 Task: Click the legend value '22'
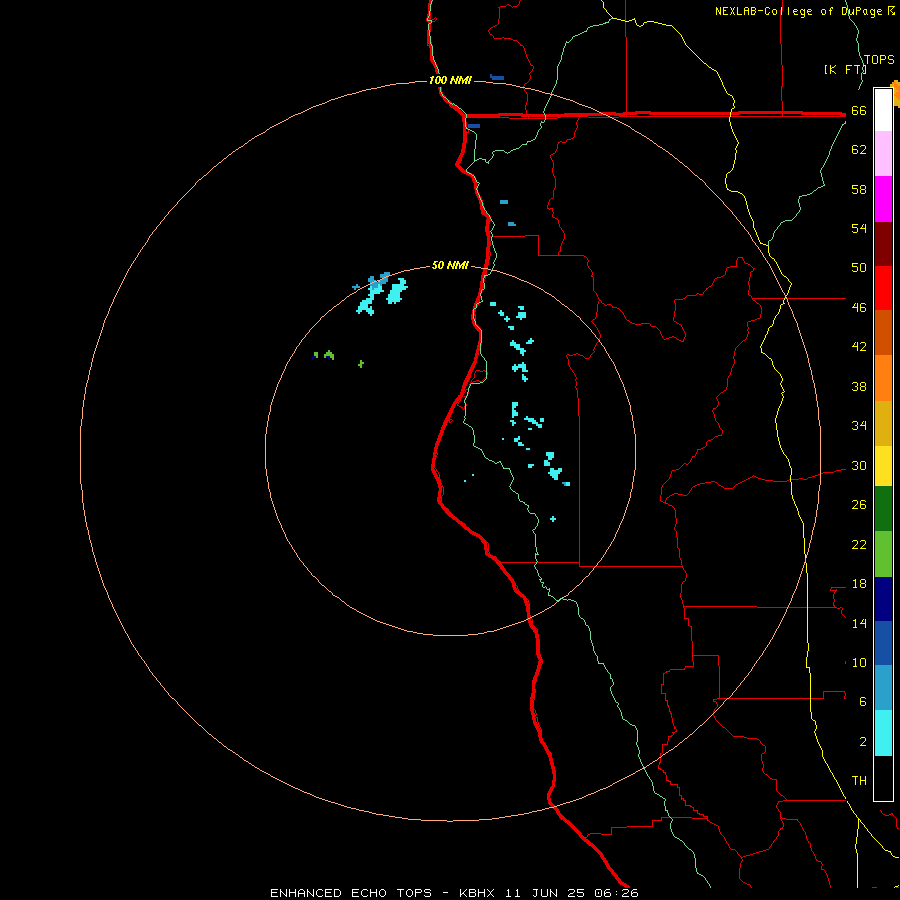859,544
